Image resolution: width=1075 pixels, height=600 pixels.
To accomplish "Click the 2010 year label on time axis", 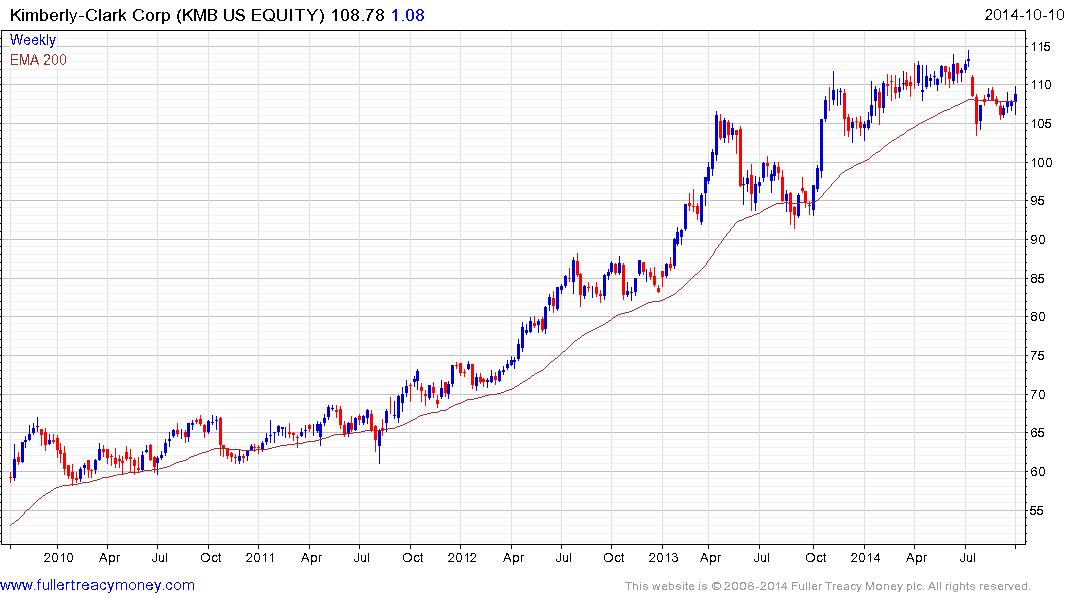I will pyautogui.click(x=58, y=557).
